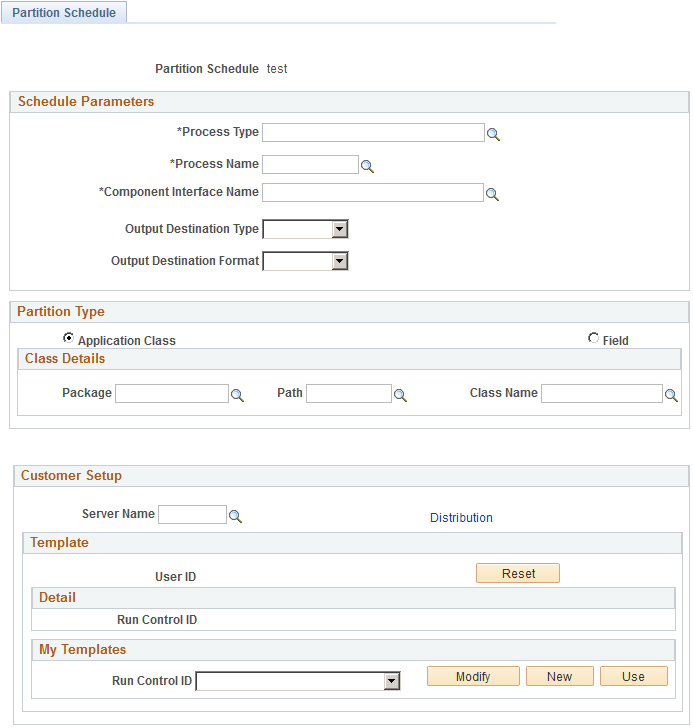The image size is (693, 728).
Task: Focus the Process Type input field
Action: [x=373, y=132]
